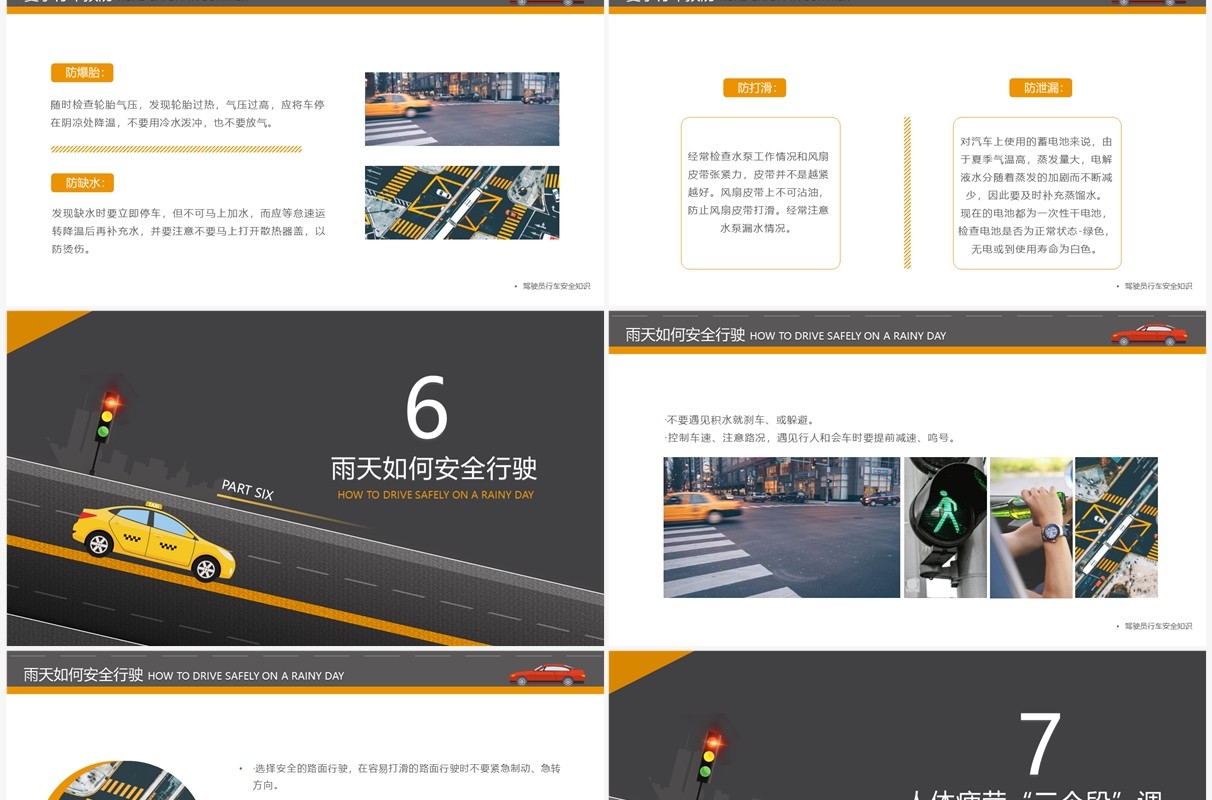1212x800 pixels.
Task: Click the footer 驾驶员行车安全知识 under the 防泄漏 slide
Action: 1158,286
